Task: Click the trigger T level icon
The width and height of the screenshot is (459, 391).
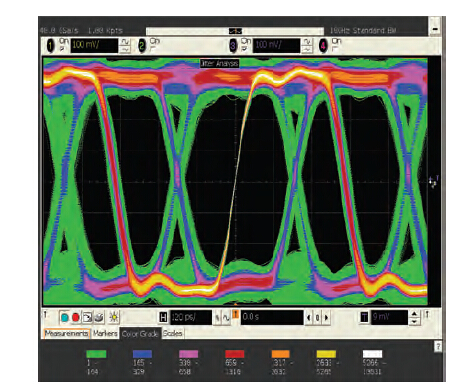Action: tap(364, 317)
